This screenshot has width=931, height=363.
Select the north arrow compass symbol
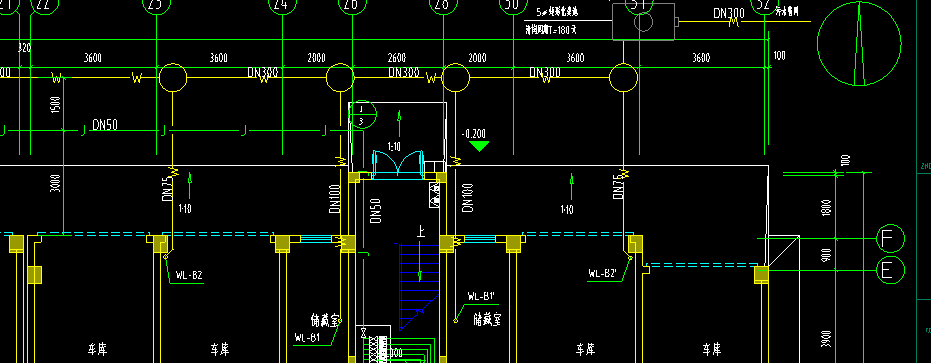(x=859, y=44)
